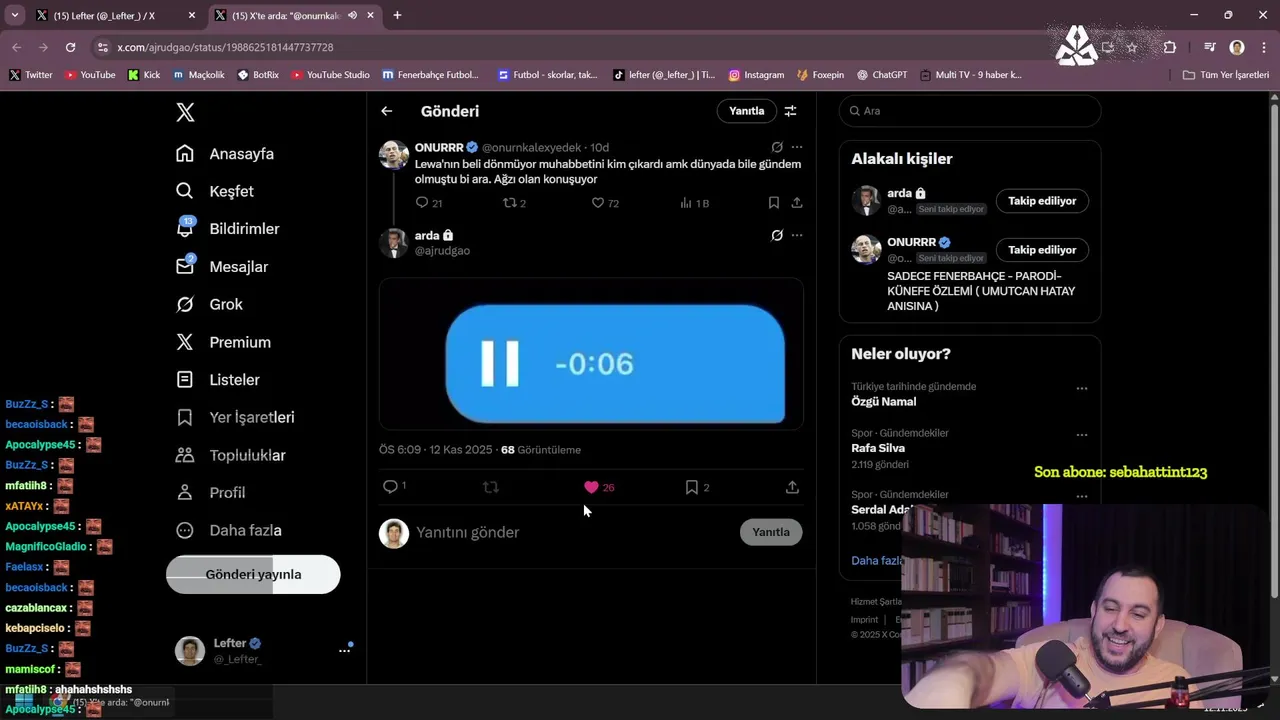Open more options on ONURRR tweet
1280x720 pixels.
797,147
